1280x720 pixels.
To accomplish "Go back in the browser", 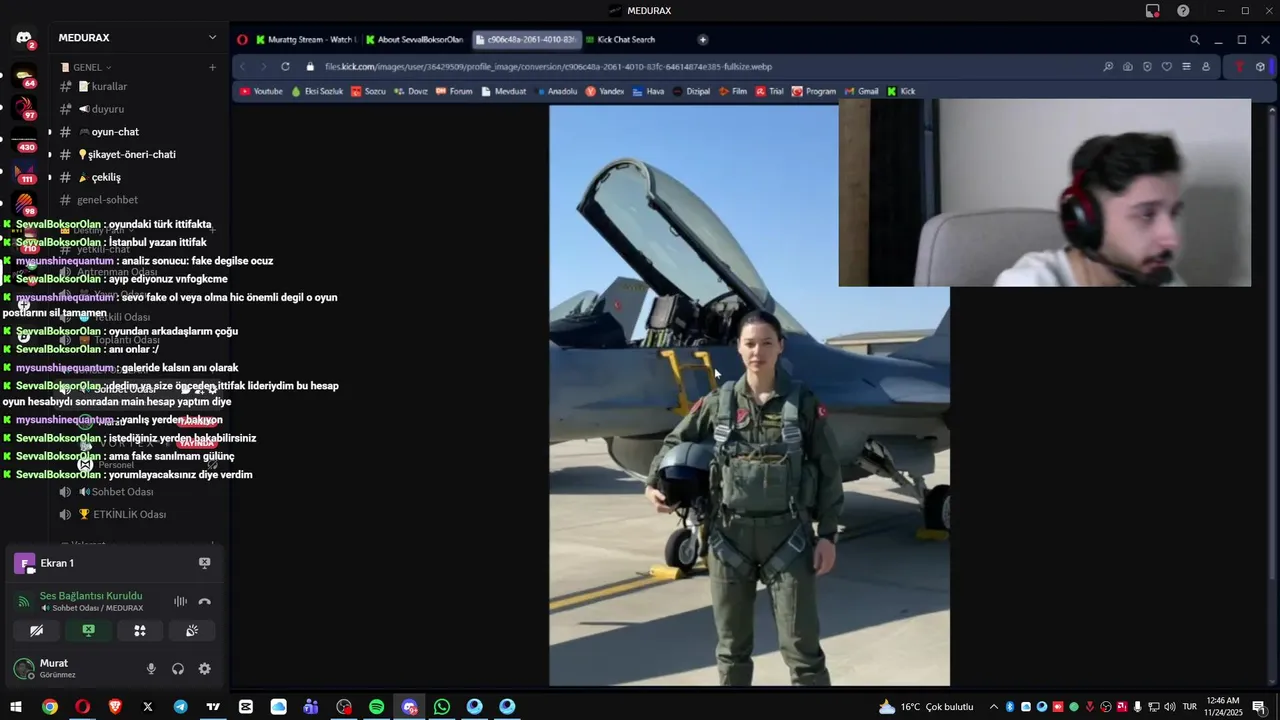I will pyautogui.click(x=243, y=67).
